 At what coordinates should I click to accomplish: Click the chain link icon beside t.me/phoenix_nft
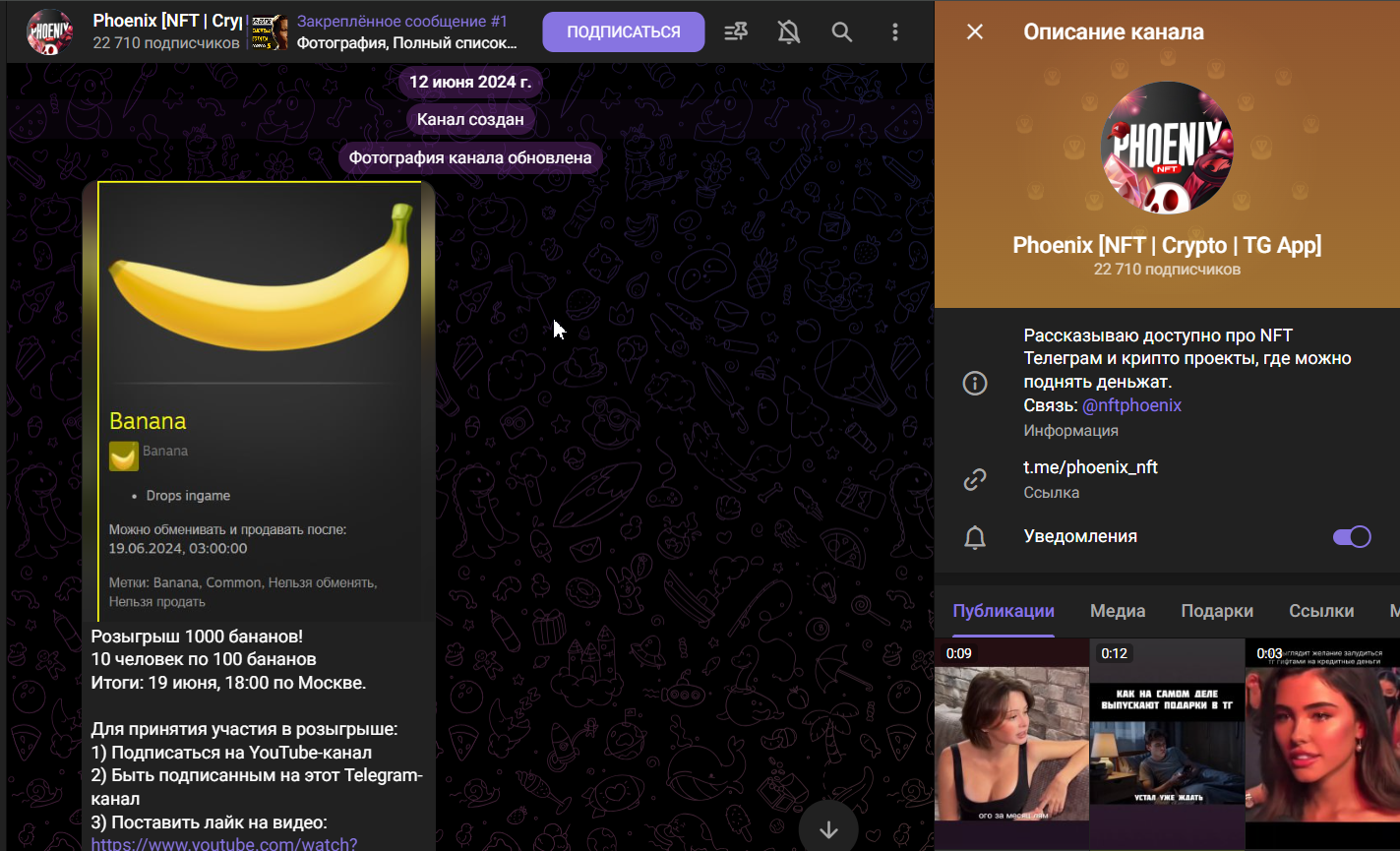tap(975, 479)
